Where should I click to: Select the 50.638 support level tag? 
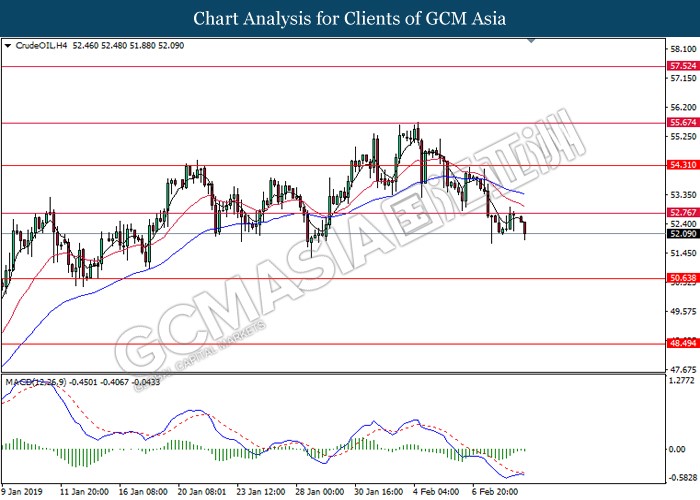click(681, 278)
